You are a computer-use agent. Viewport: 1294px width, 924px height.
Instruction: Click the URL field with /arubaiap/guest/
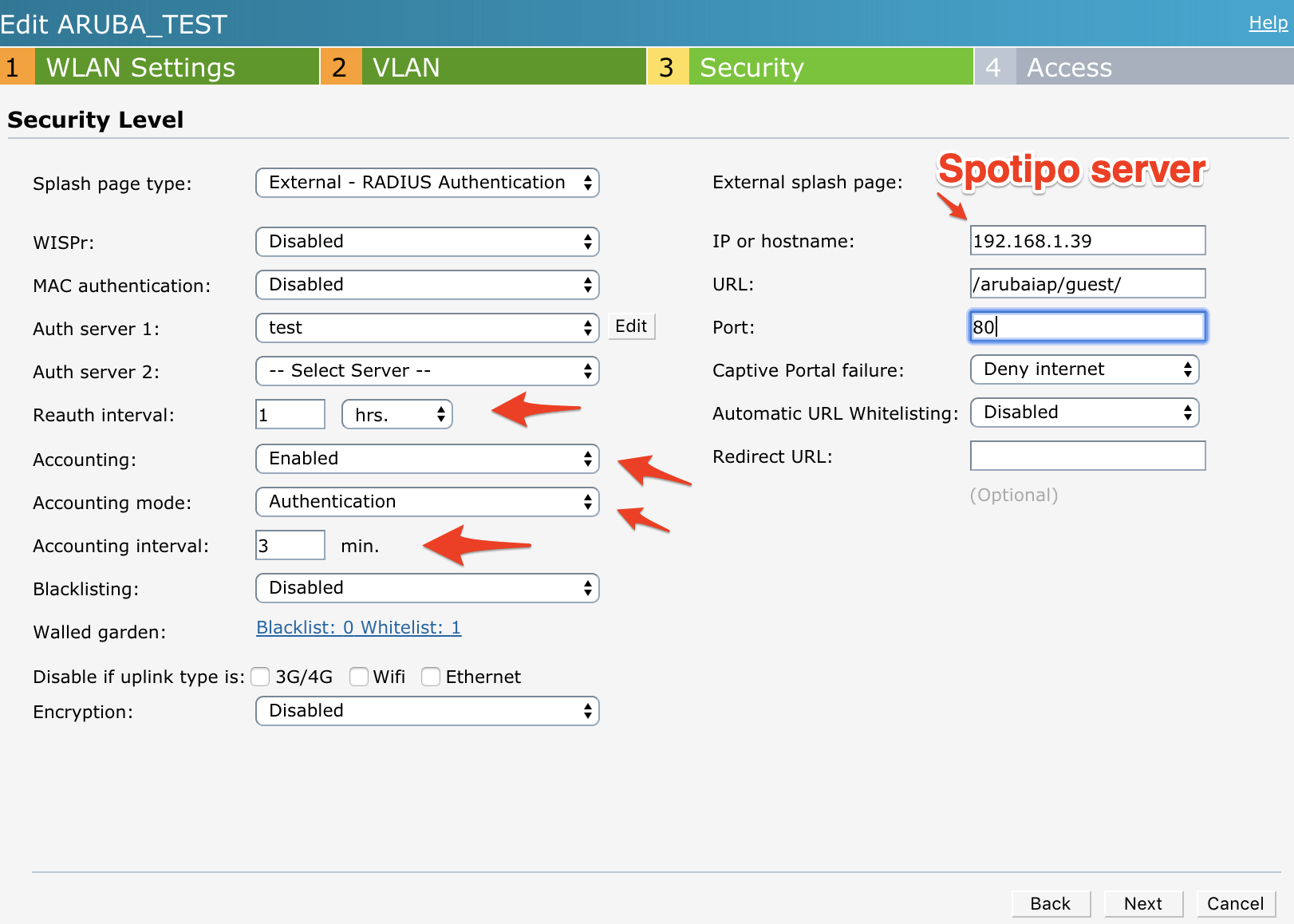pos(1087,283)
